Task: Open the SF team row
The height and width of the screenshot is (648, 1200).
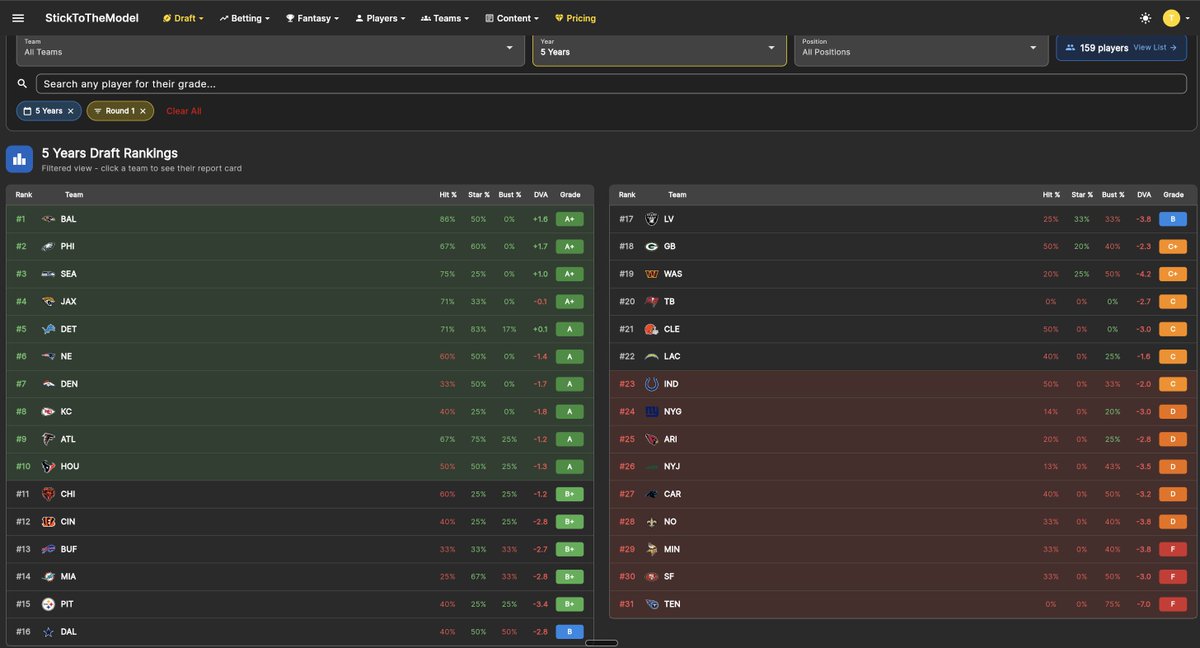Action: click(901, 576)
